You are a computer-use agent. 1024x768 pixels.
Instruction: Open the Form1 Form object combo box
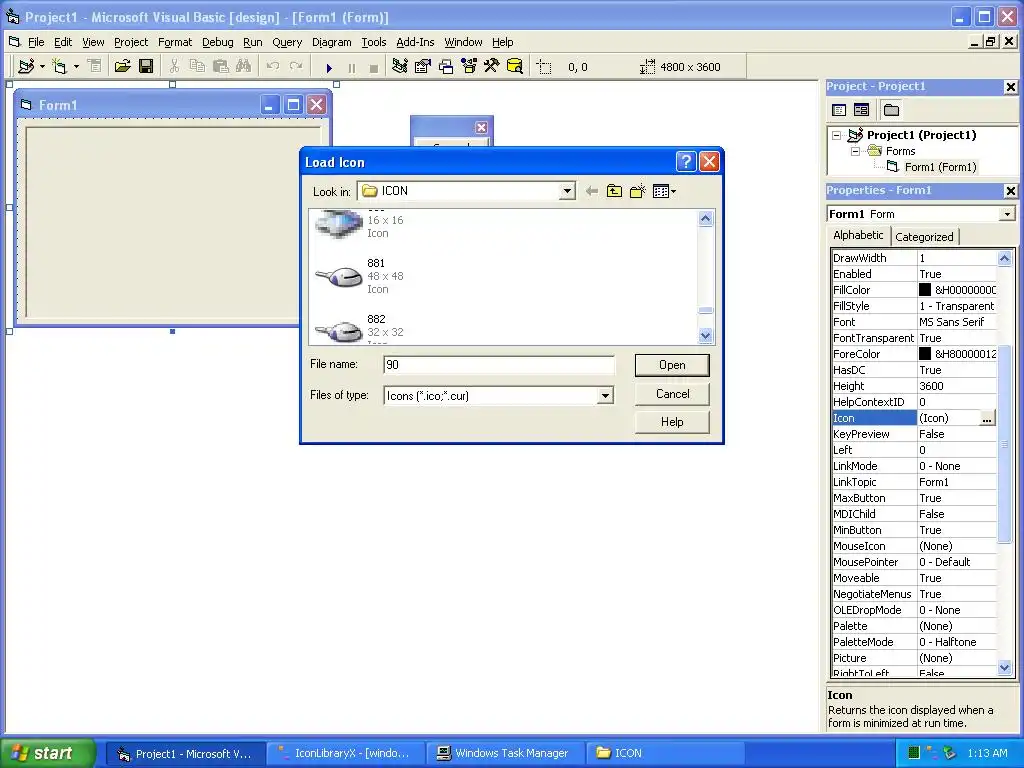coord(920,214)
